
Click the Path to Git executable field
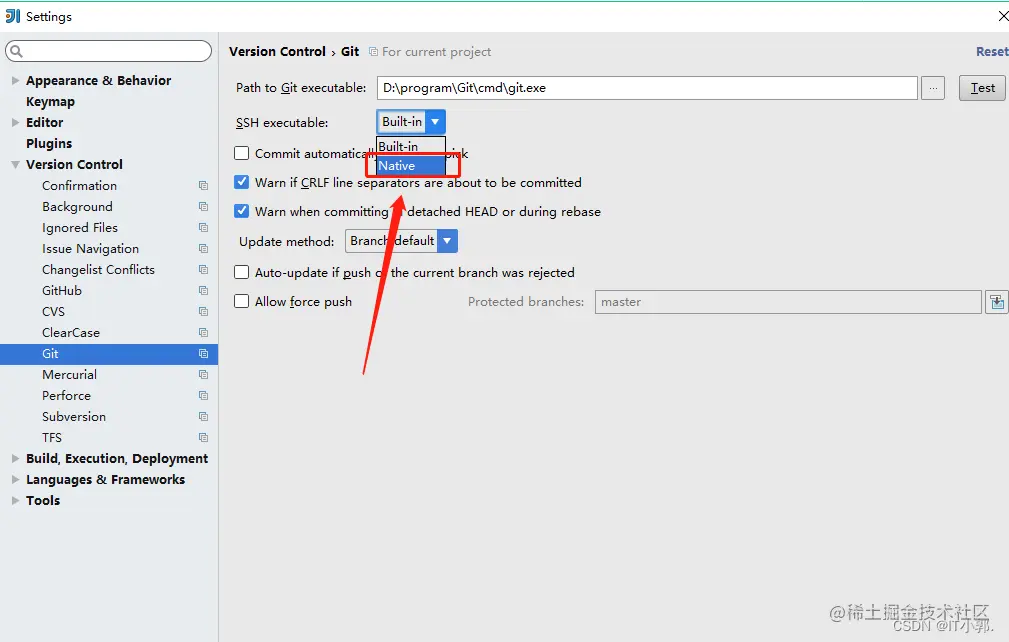[647, 88]
